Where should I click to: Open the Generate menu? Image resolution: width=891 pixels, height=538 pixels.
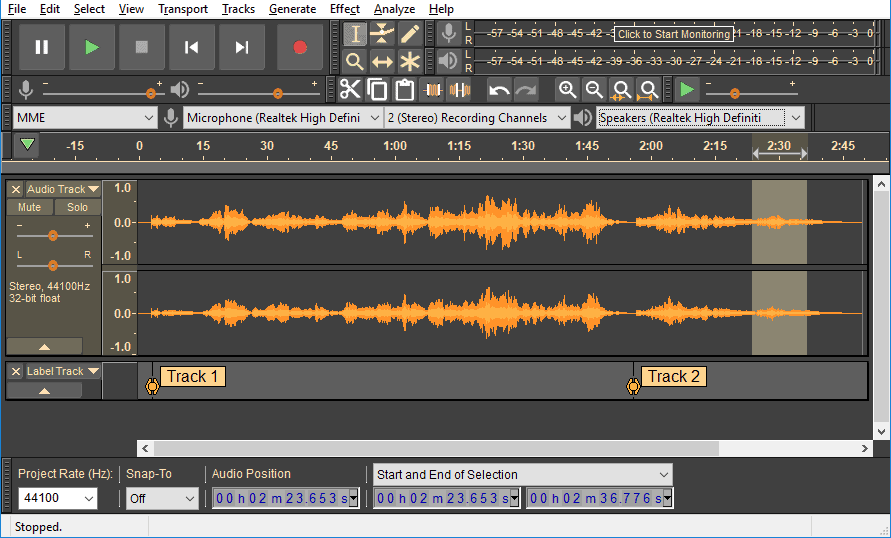[x=293, y=9]
